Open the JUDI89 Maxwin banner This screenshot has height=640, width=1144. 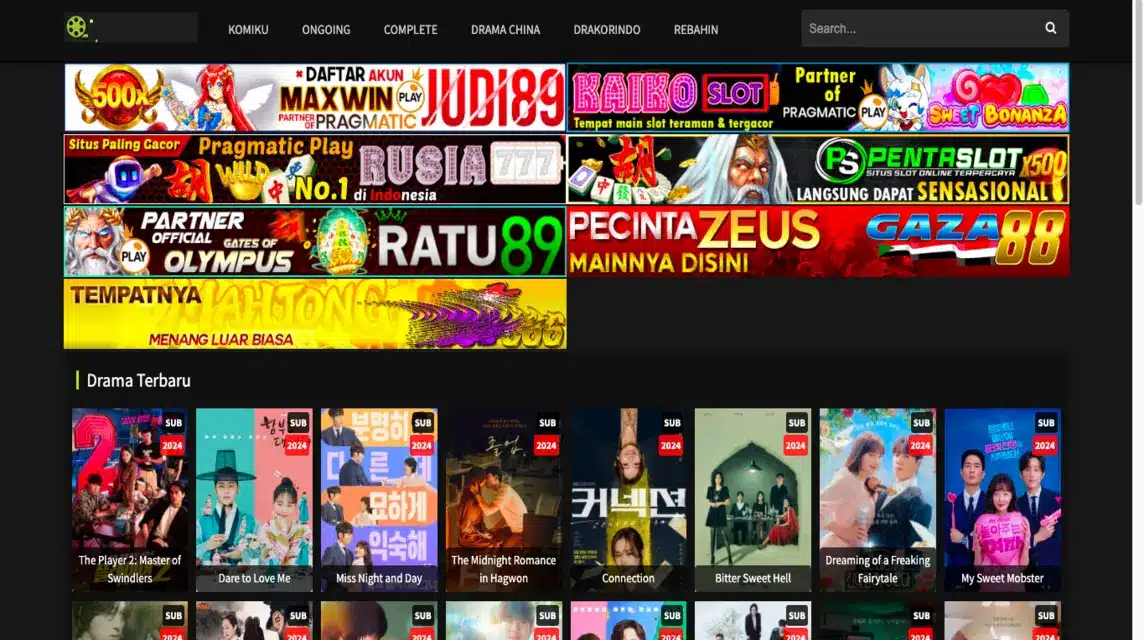click(315, 98)
